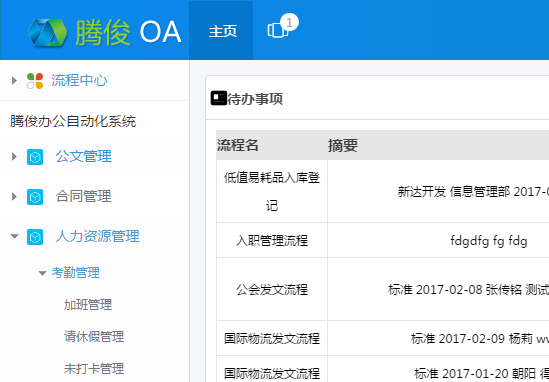549x382 pixels.
Task: Click the 腾俊 OA title text
Action: pyautogui.click(x=128, y=33)
